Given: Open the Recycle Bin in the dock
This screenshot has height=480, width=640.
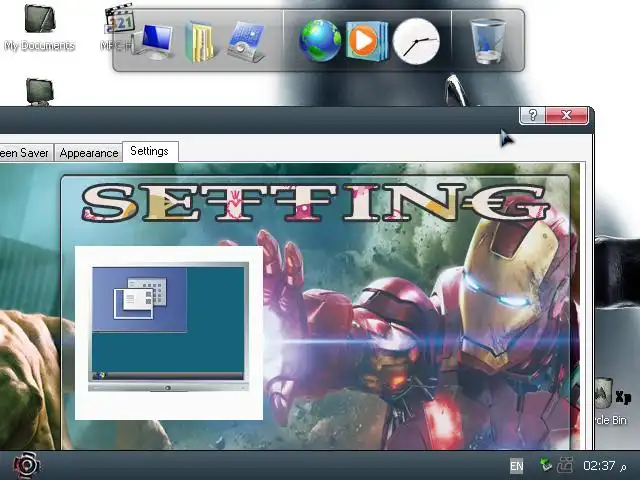Looking at the screenshot, I should coord(488,41).
